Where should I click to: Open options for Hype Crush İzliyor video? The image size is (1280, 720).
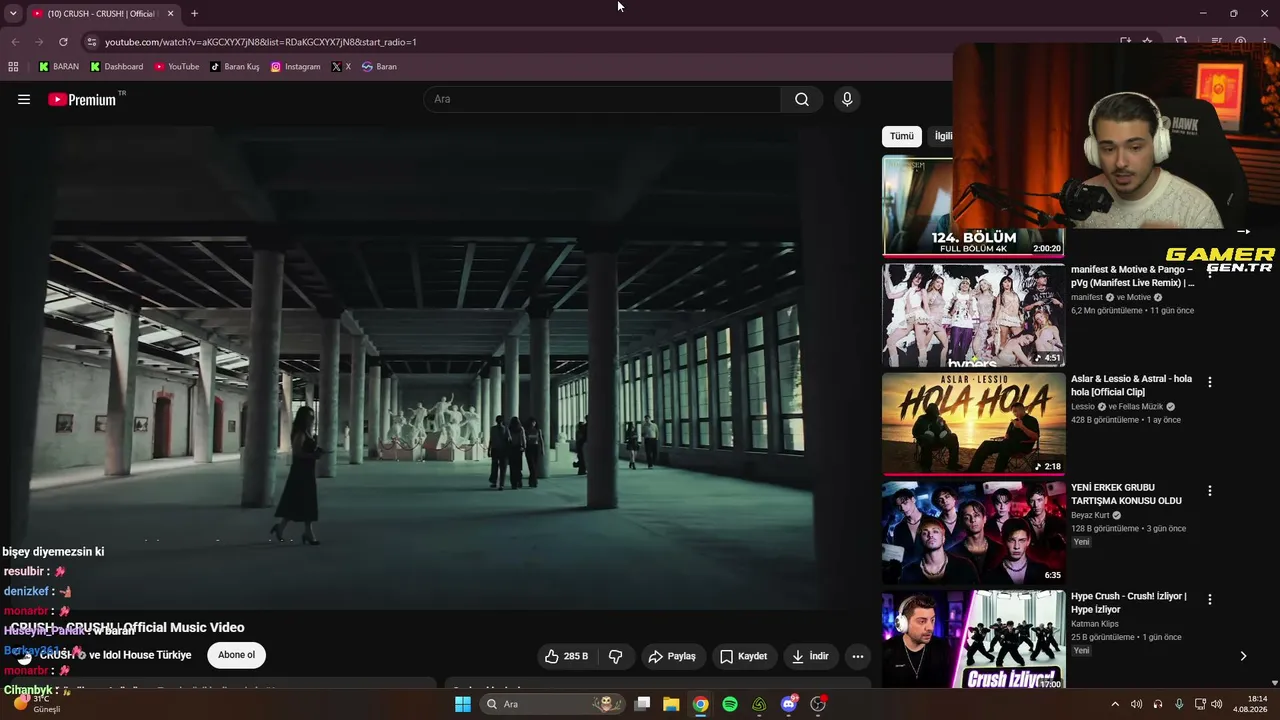point(1210,599)
